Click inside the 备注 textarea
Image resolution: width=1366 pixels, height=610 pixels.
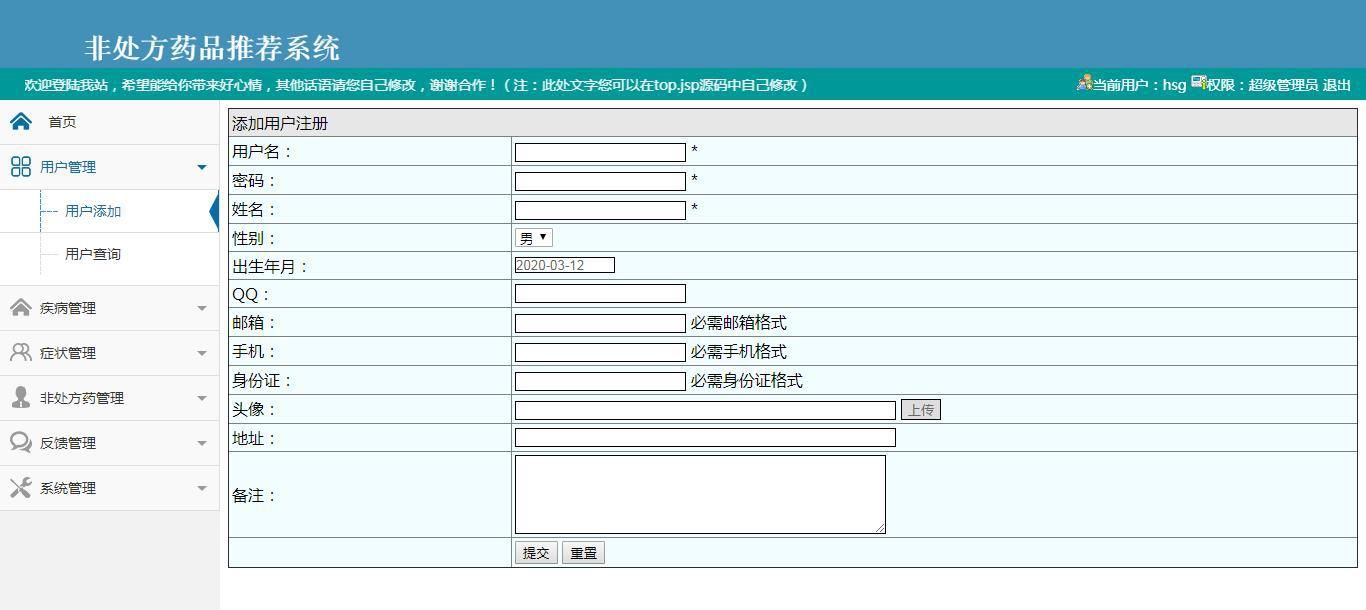click(x=700, y=494)
